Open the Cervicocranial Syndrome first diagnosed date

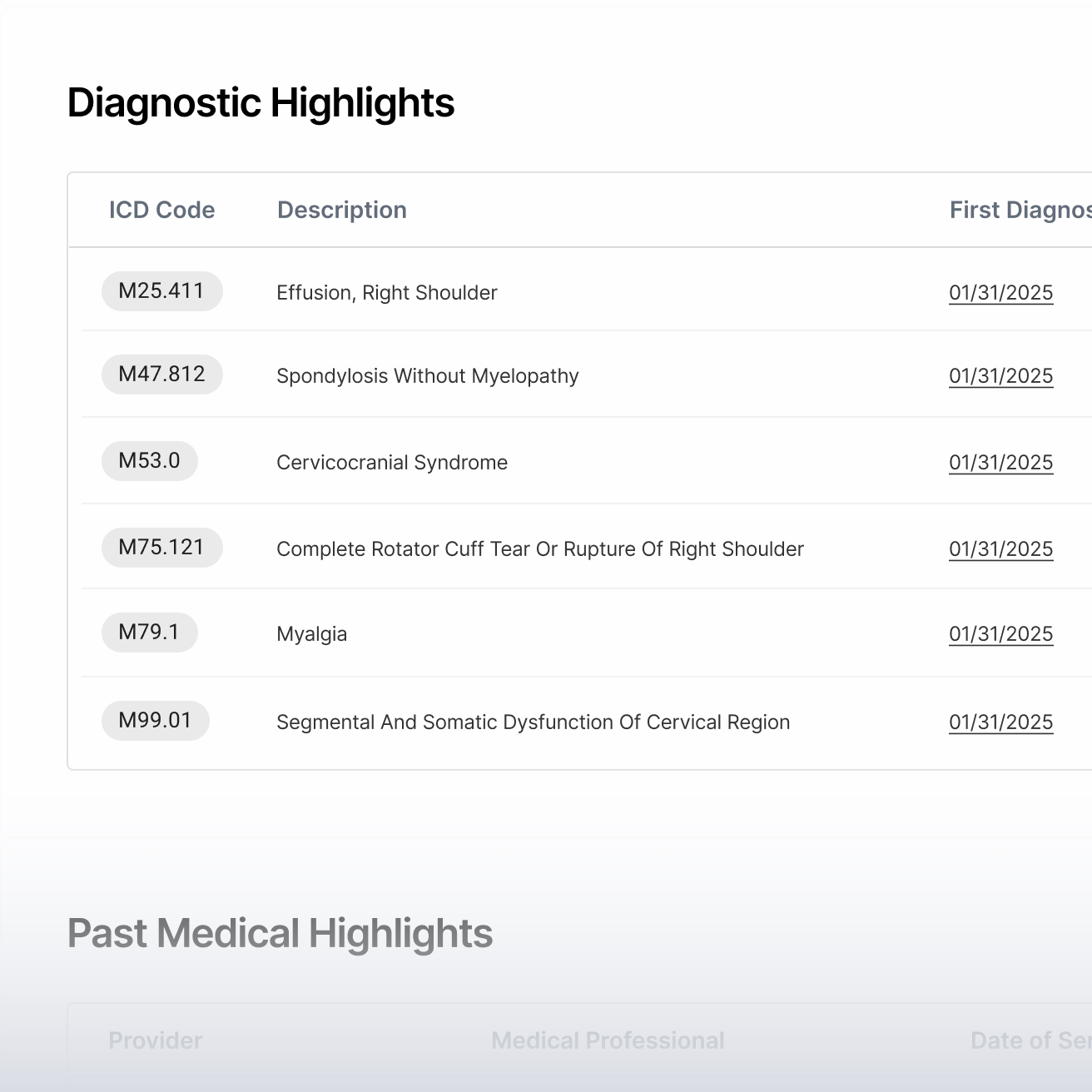tap(1000, 463)
